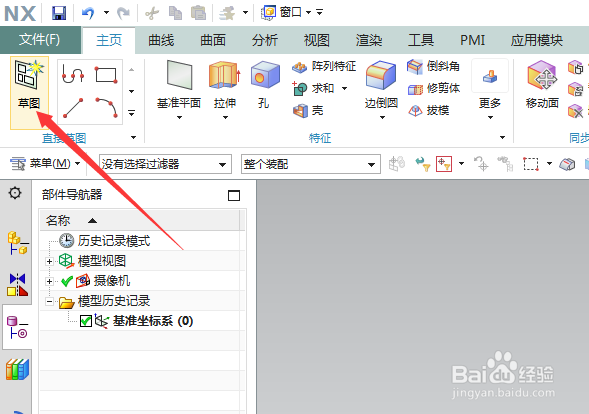The height and width of the screenshot is (414, 589).
Task: Open the 求和 dropdown arrow
Action: 344,89
